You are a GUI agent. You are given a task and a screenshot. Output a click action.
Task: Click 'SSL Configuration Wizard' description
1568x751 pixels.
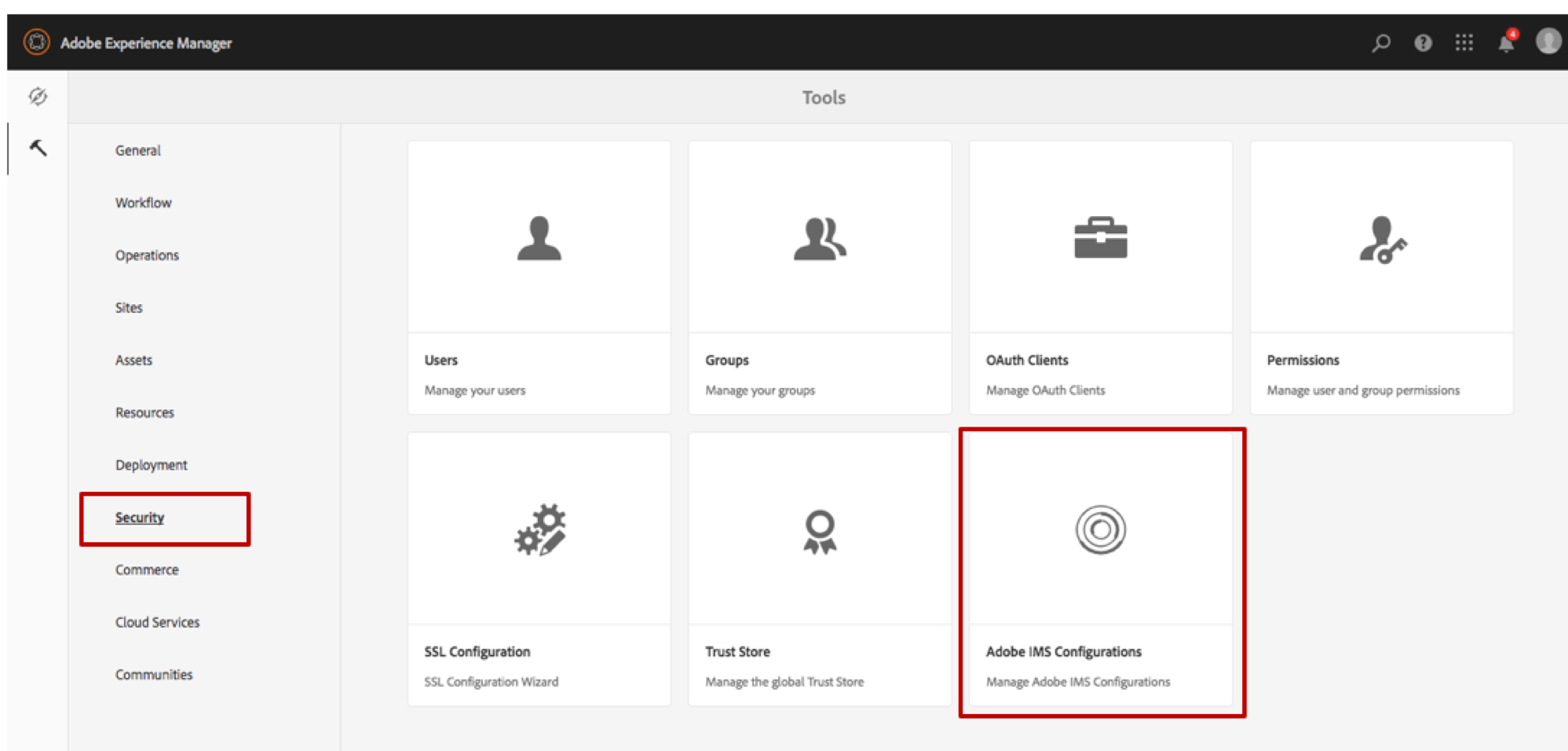coord(492,682)
